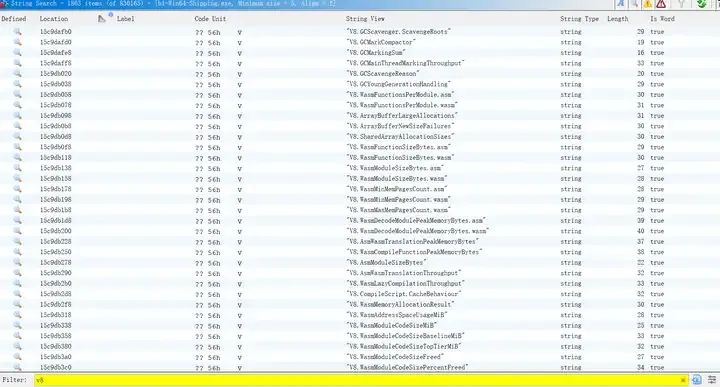This screenshot has height=387, width=720.
Task: Sort by the Label column header
Action: coord(125,19)
